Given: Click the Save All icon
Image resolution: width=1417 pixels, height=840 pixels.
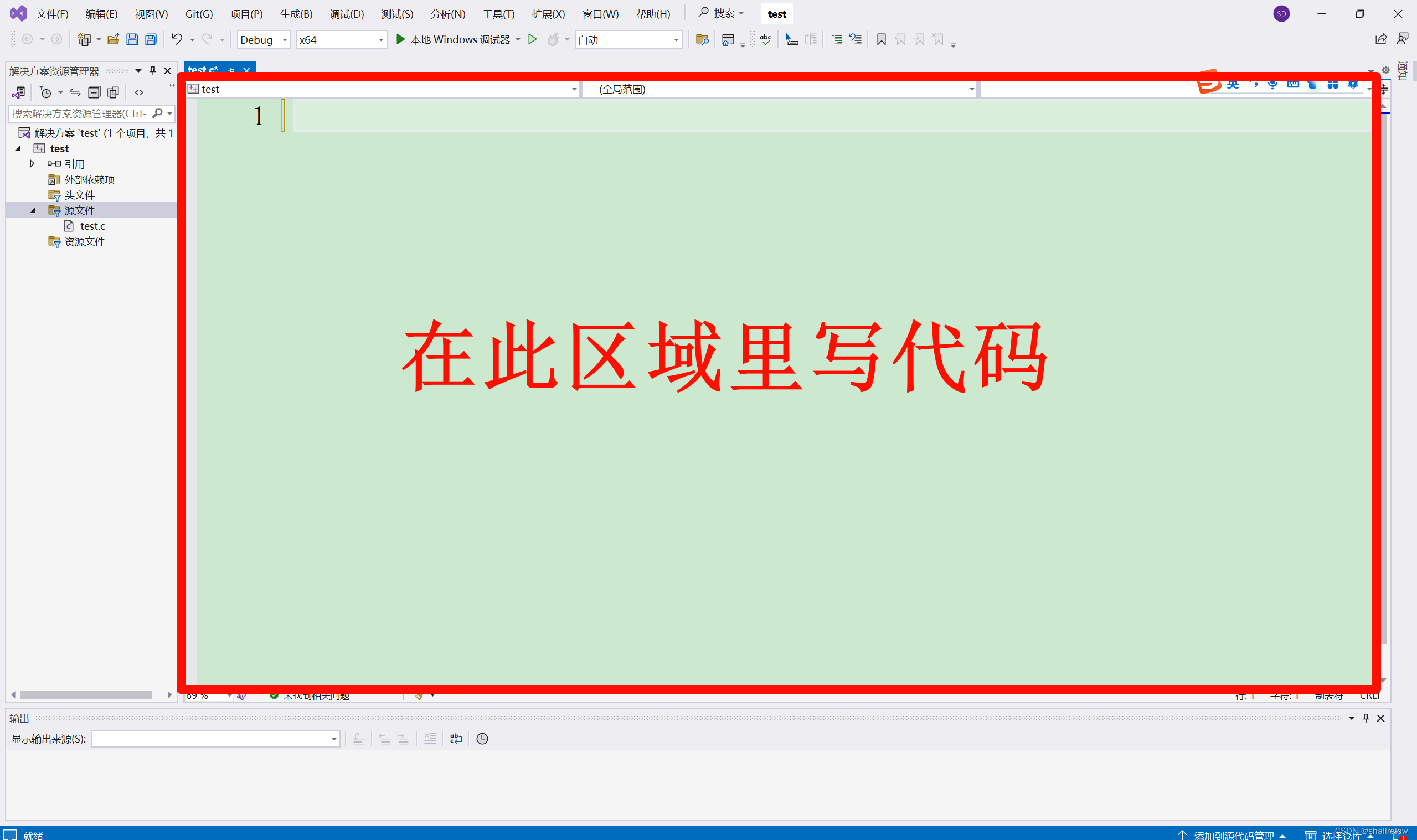Looking at the screenshot, I should 151,40.
